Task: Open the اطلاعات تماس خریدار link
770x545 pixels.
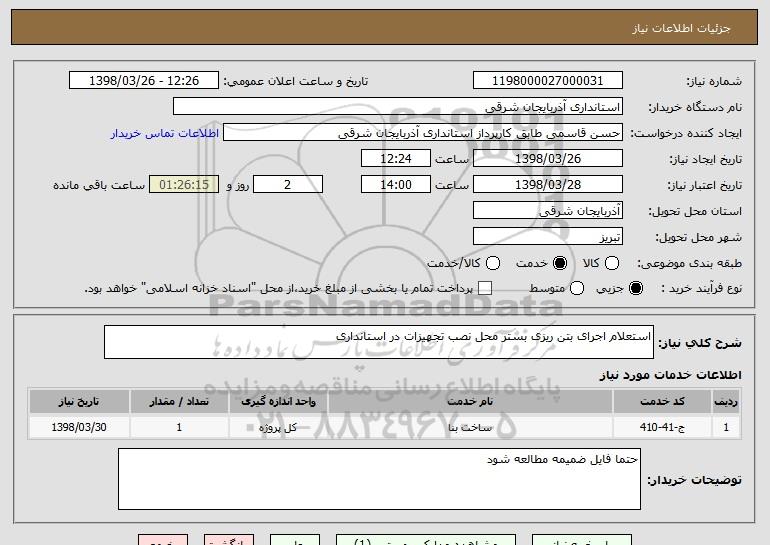Action: pyautogui.click(x=165, y=134)
